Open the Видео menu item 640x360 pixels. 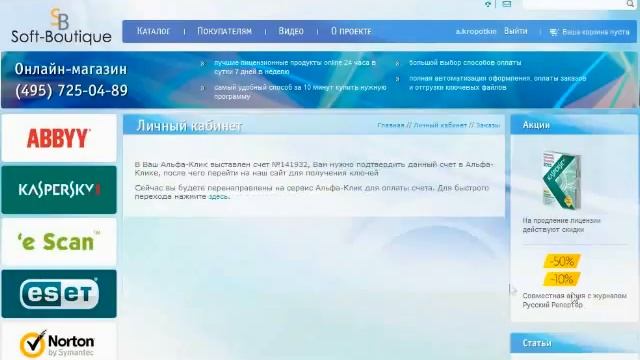pyautogui.click(x=291, y=31)
